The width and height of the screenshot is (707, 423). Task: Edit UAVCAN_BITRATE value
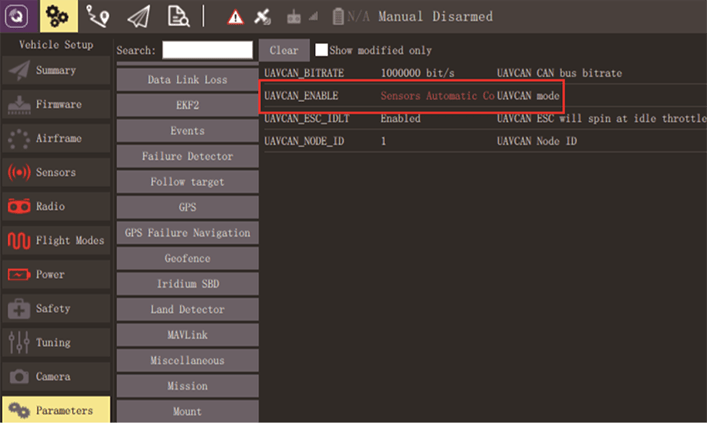pyautogui.click(x=419, y=74)
